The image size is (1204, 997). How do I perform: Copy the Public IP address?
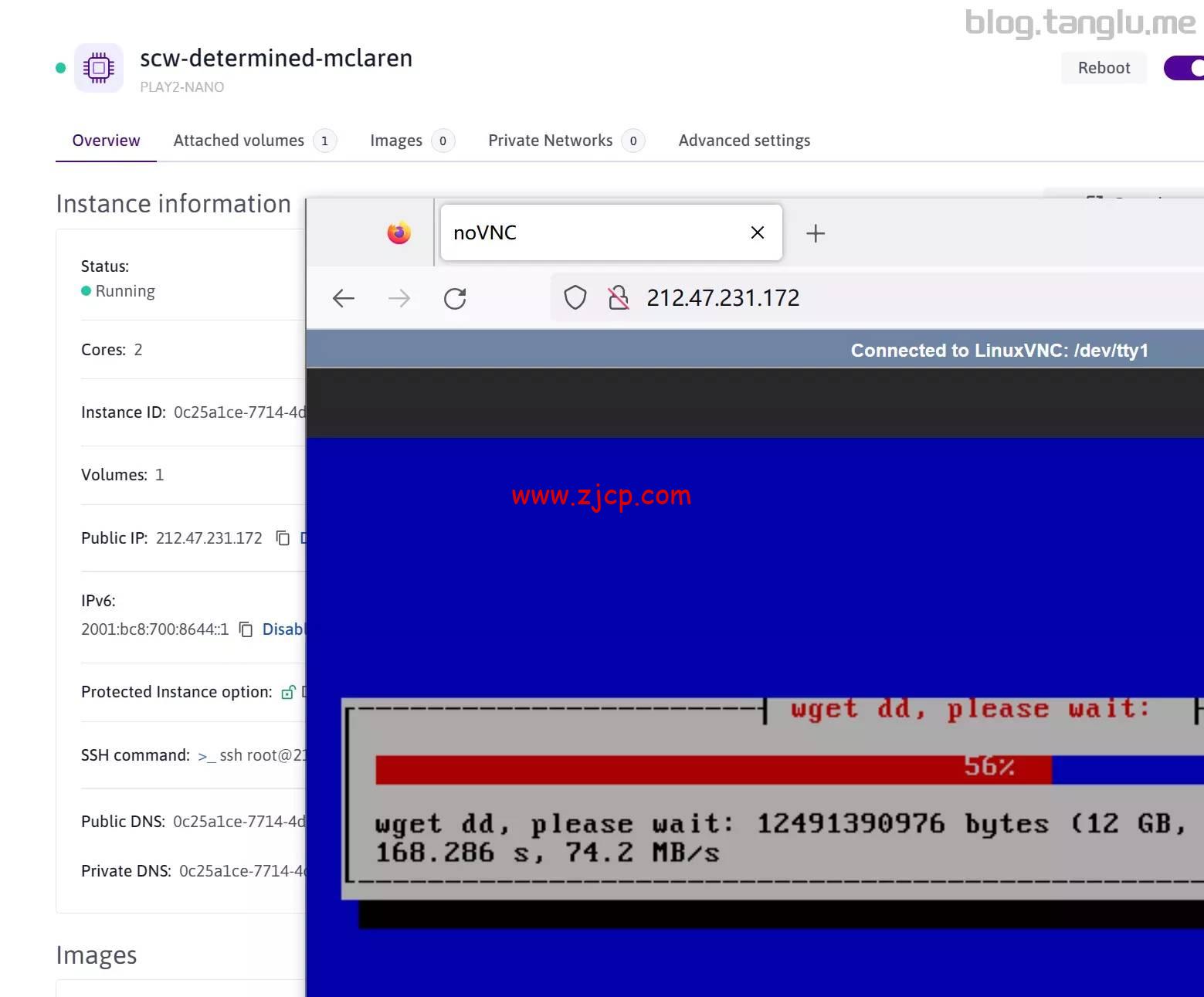point(282,537)
